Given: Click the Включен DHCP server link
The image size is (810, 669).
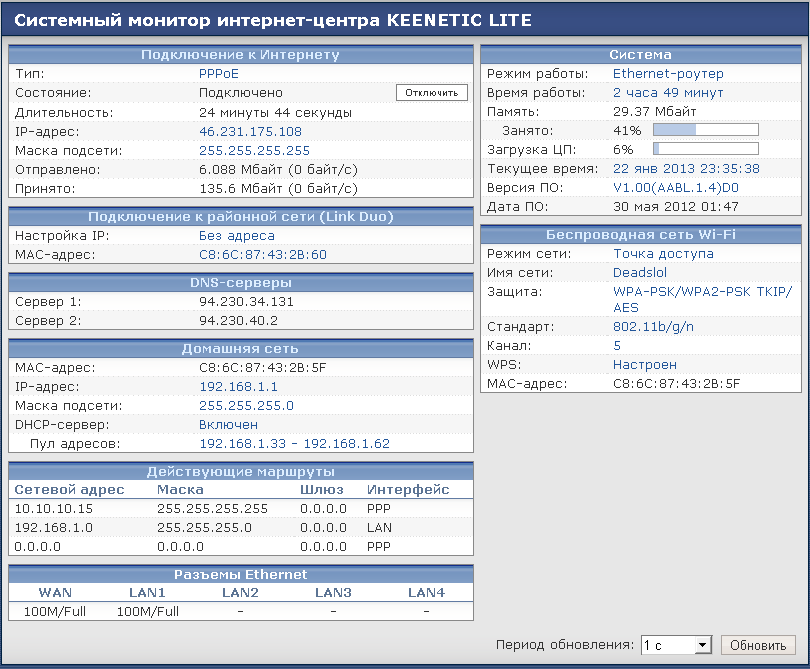Looking at the screenshot, I should click(x=228, y=424).
